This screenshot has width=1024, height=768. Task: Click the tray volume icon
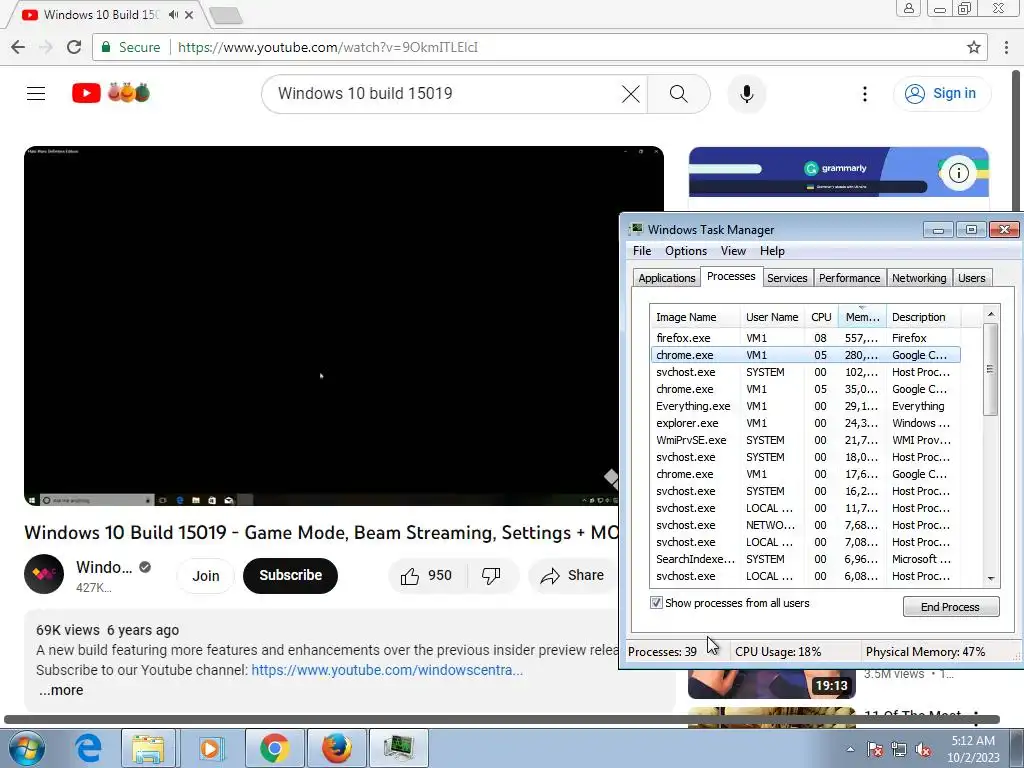tap(923, 749)
